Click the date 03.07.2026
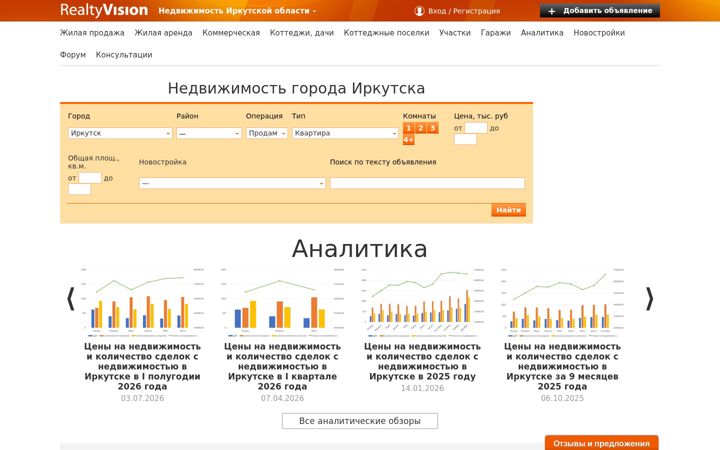 click(x=142, y=398)
